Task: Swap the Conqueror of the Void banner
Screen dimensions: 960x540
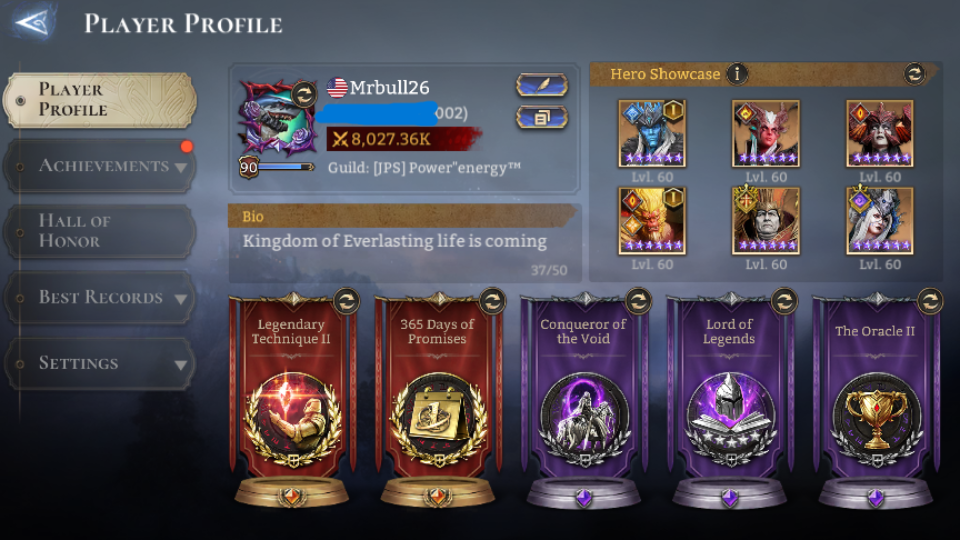Action: tap(638, 301)
